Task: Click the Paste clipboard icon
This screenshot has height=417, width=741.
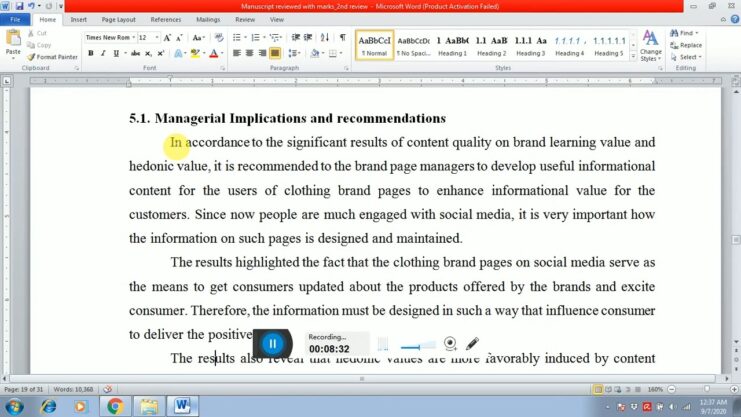Action: click(x=13, y=38)
